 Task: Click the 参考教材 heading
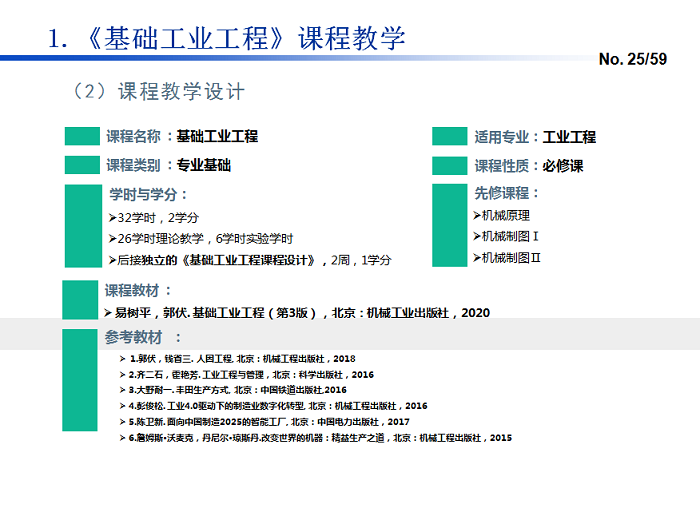click(x=142, y=337)
